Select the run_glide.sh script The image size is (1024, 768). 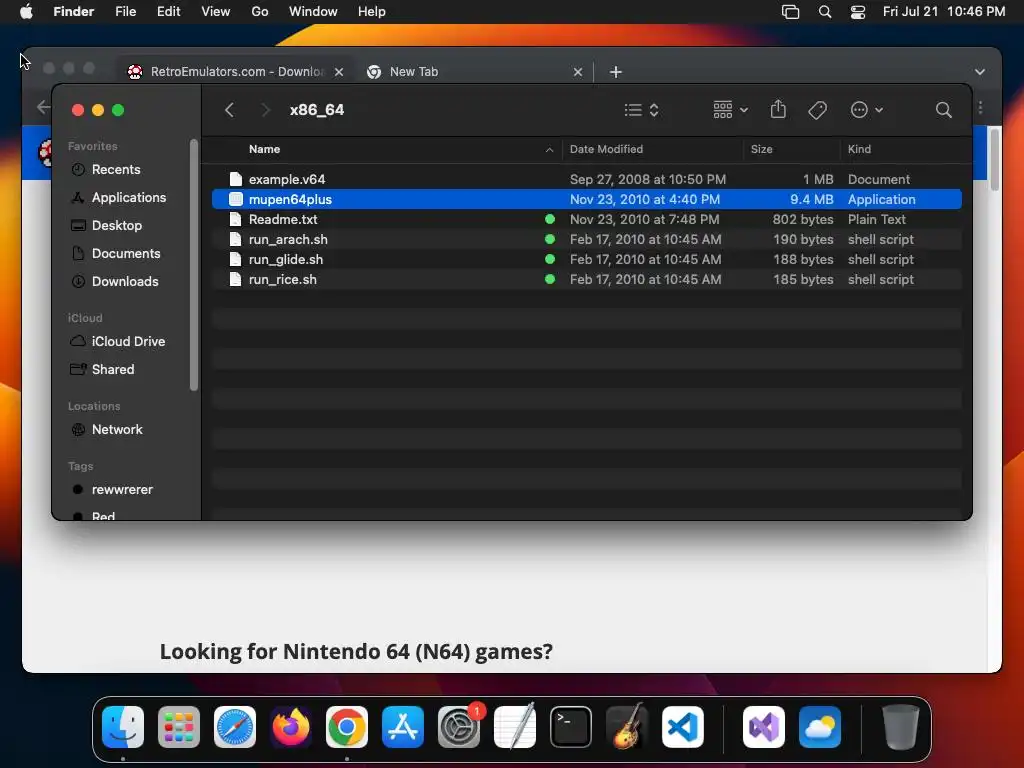pos(586,259)
